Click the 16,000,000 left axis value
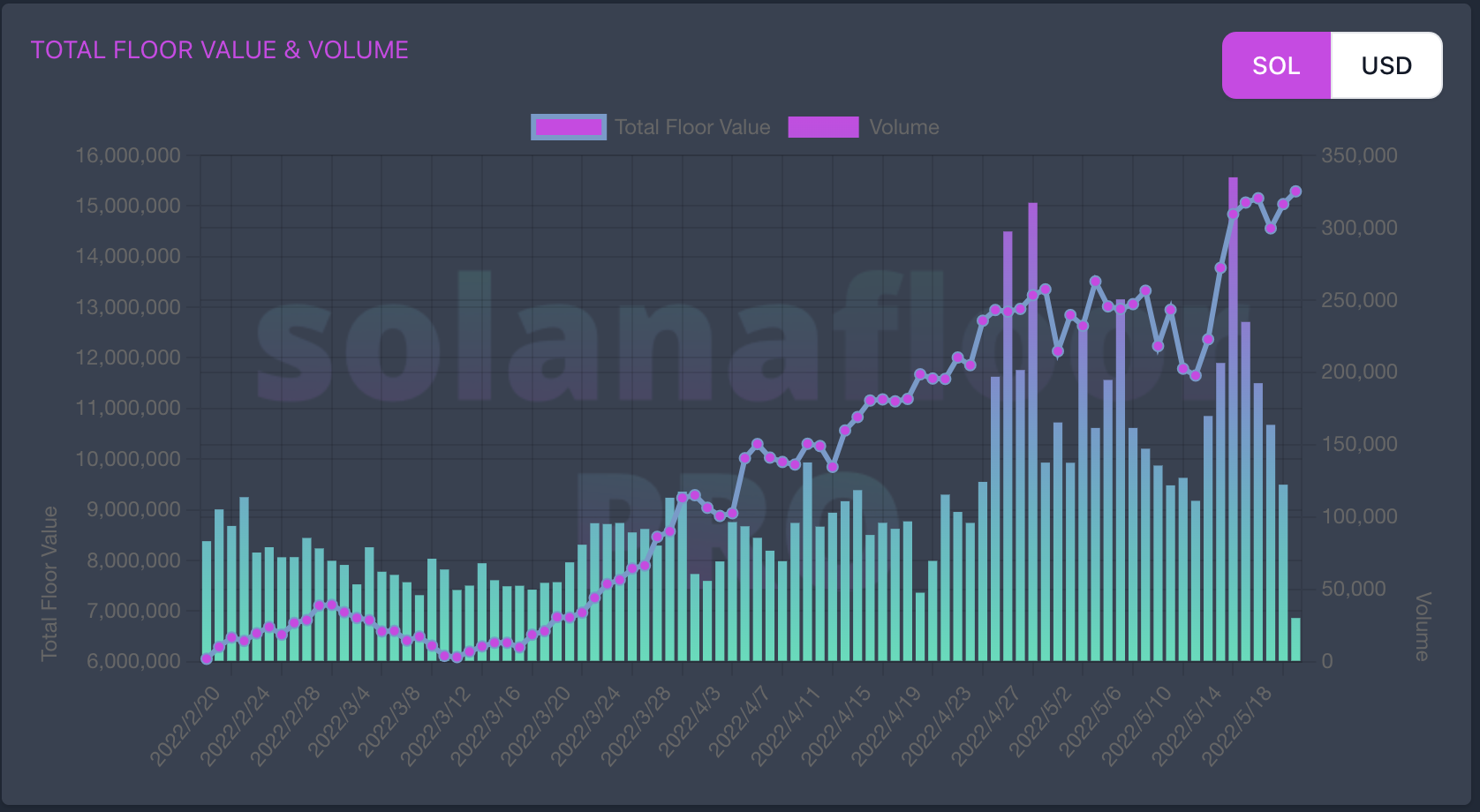This screenshot has height=812, width=1480. point(128,155)
